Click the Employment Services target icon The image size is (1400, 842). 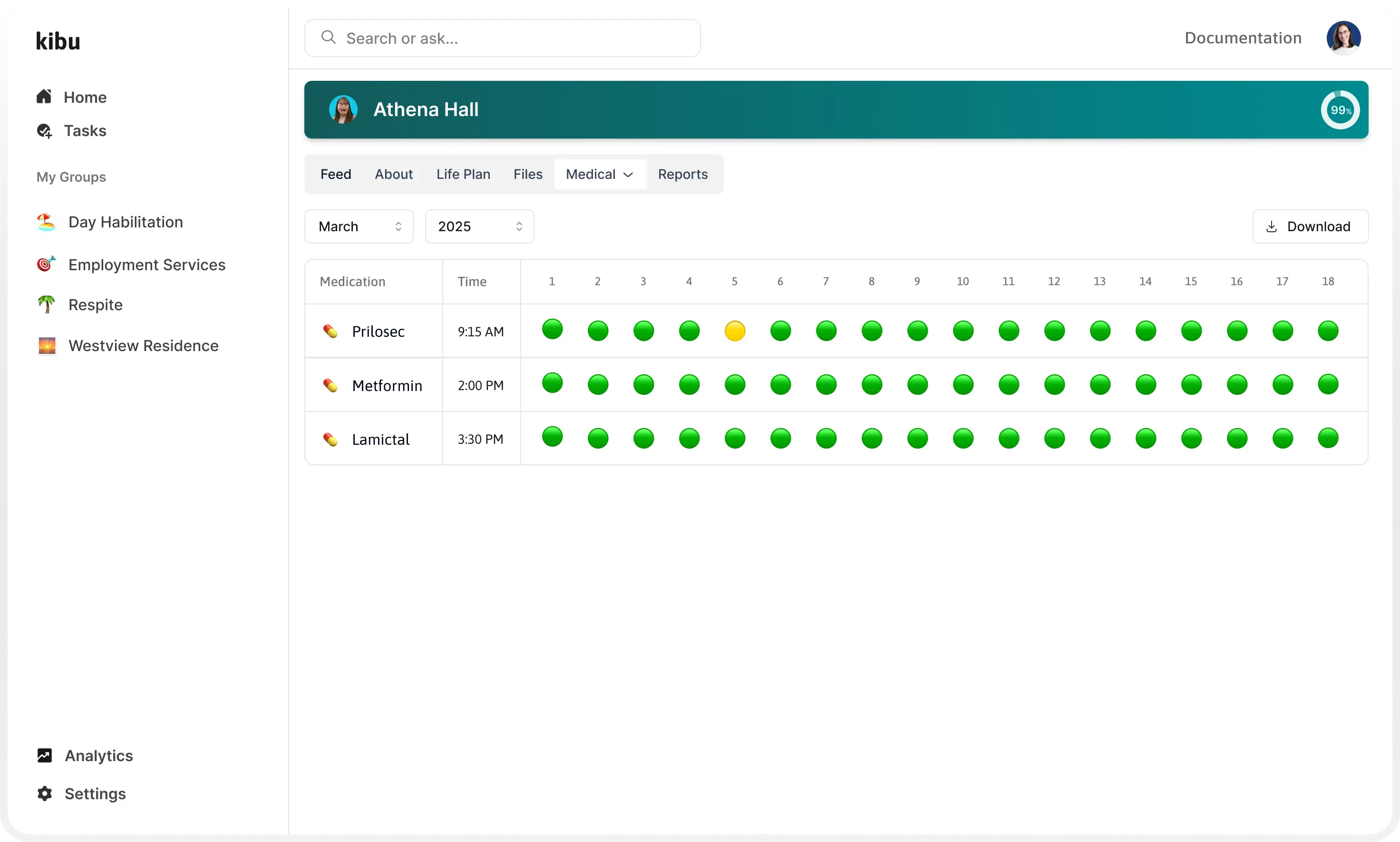[47, 264]
